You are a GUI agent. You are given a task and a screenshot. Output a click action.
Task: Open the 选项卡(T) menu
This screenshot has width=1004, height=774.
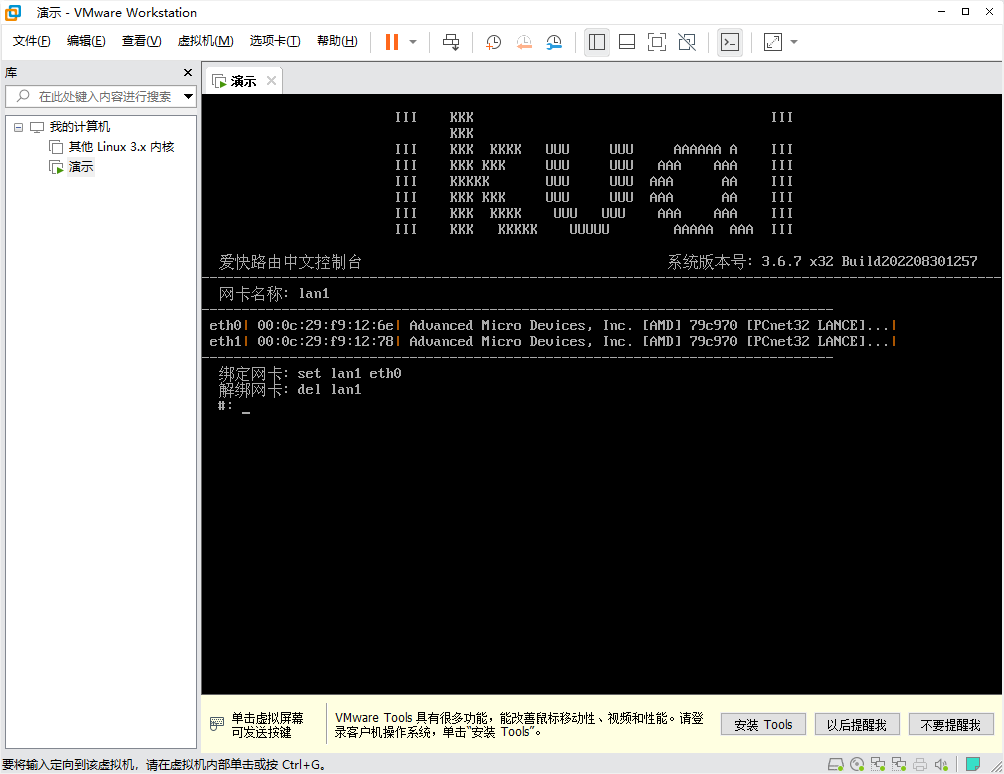275,41
